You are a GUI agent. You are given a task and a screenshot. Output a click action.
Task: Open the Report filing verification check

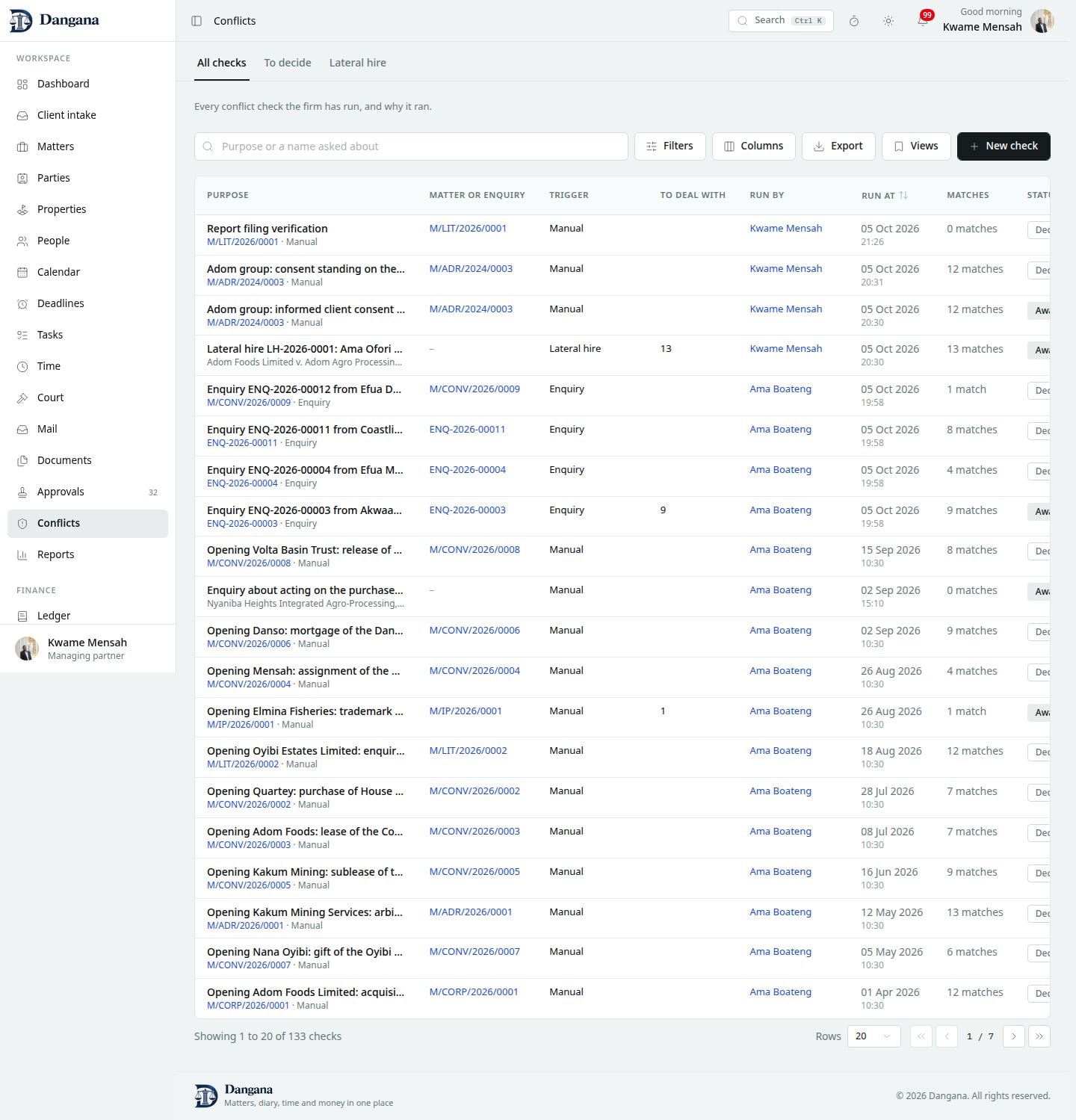point(267,229)
